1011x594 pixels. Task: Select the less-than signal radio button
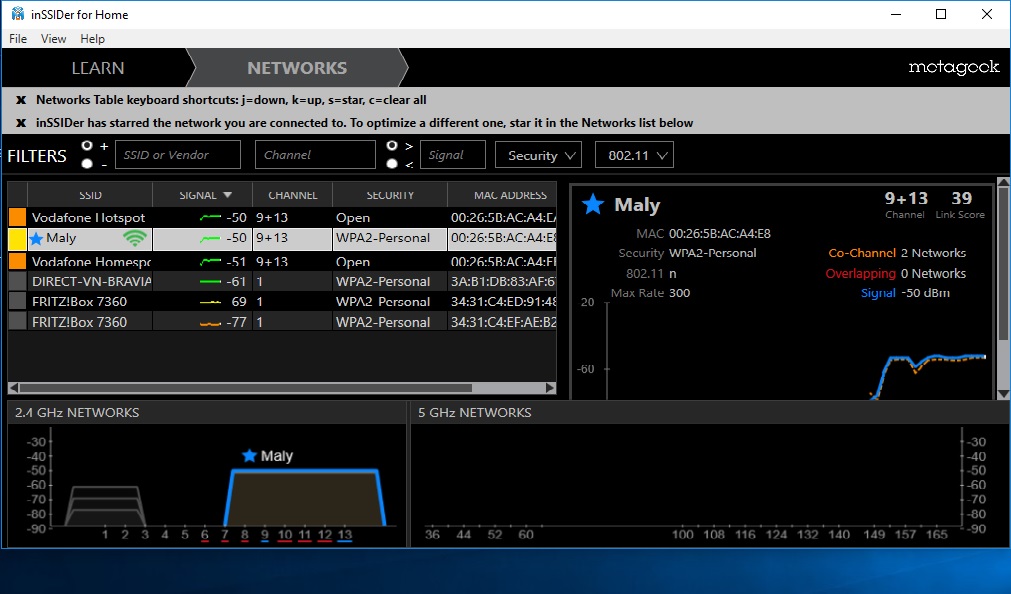click(391, 164)
